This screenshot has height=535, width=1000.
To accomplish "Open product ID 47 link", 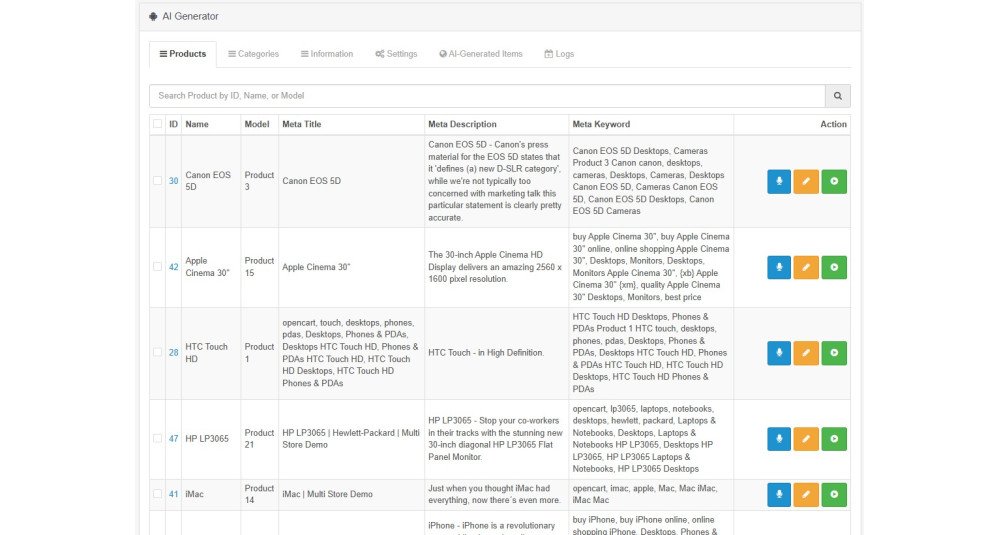I will click(x=173, y=439).
